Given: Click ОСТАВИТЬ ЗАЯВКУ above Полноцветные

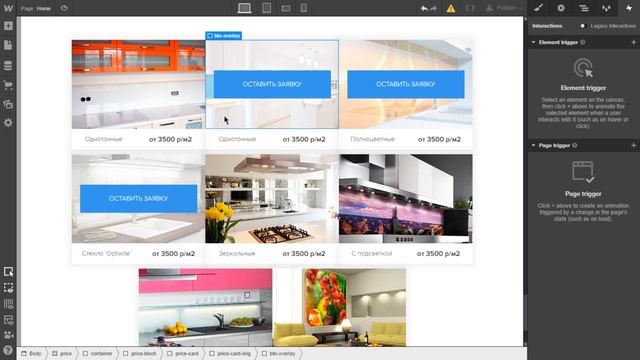Looking at the screenshot, I should 406,84.
